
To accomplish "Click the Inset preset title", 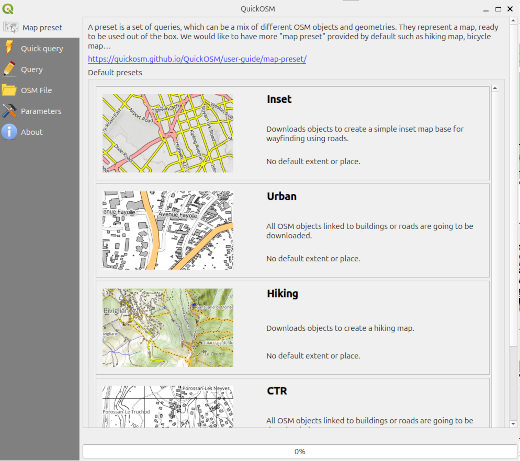I will tap(279, 99).
